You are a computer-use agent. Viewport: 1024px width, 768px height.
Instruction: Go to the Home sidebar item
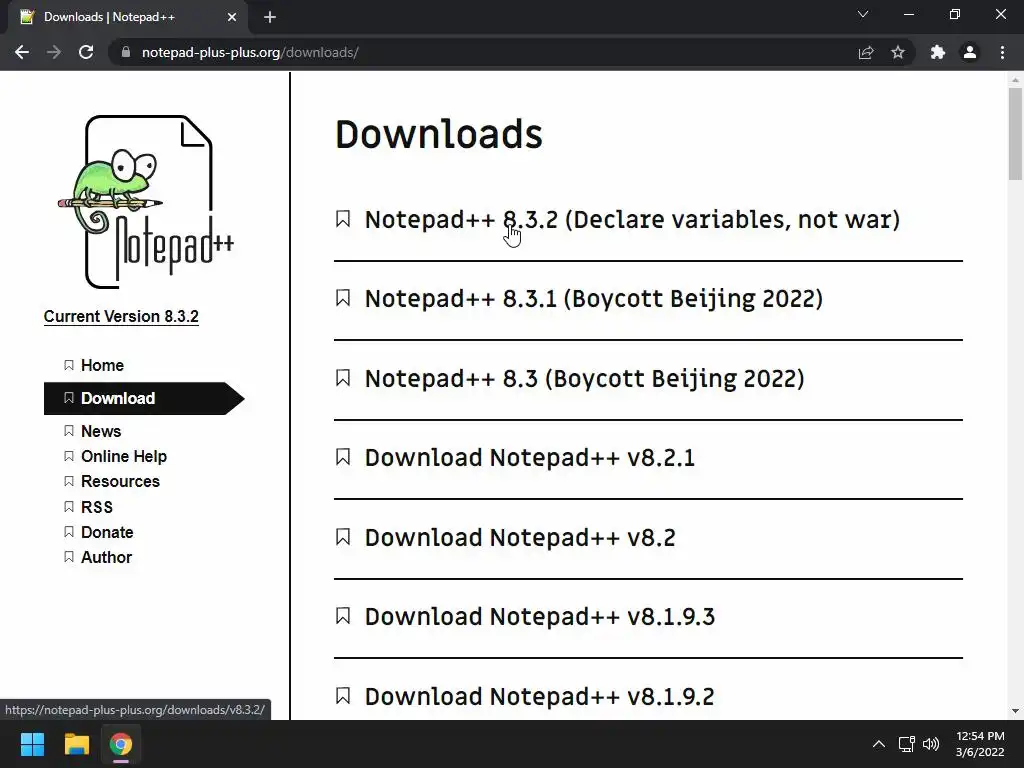pyautogui.click(x=102, y=365)
